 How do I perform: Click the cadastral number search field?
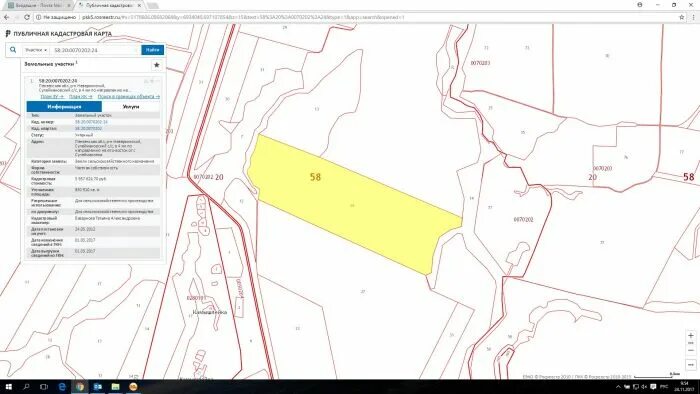pos(95,50)
